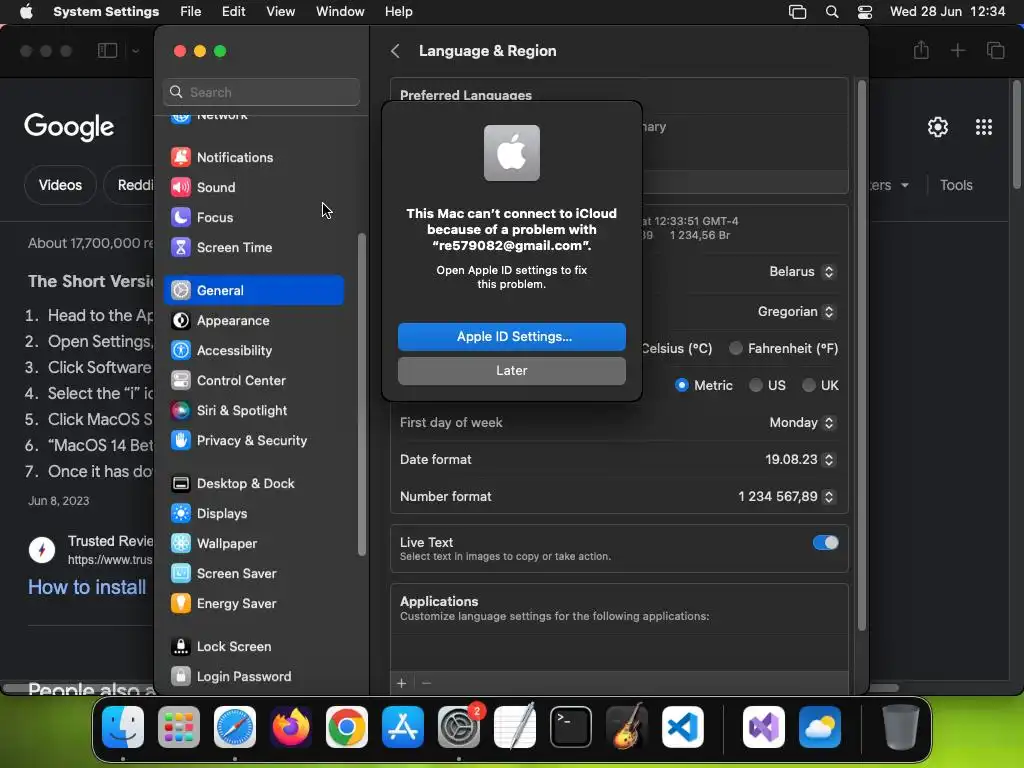This screenshot has width=1024, height=768.
Task: Open Terminal from the Dock
Action: click(571, 727)
